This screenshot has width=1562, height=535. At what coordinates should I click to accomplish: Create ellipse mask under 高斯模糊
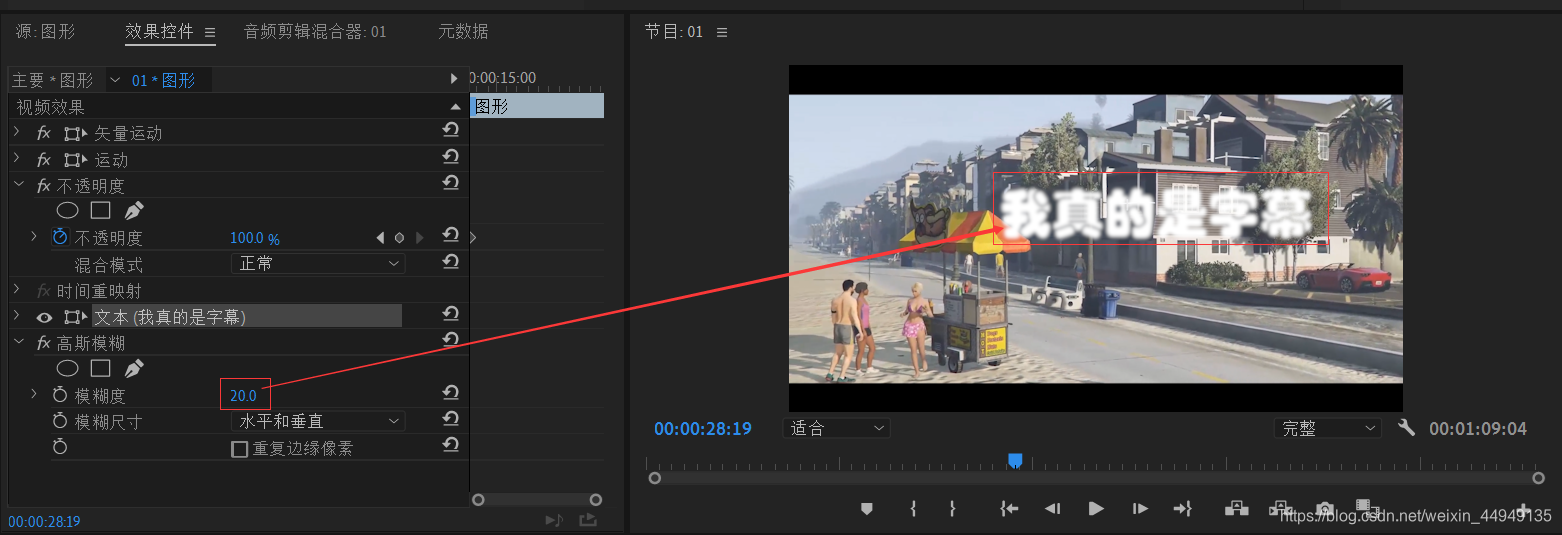tap(67, 369)
